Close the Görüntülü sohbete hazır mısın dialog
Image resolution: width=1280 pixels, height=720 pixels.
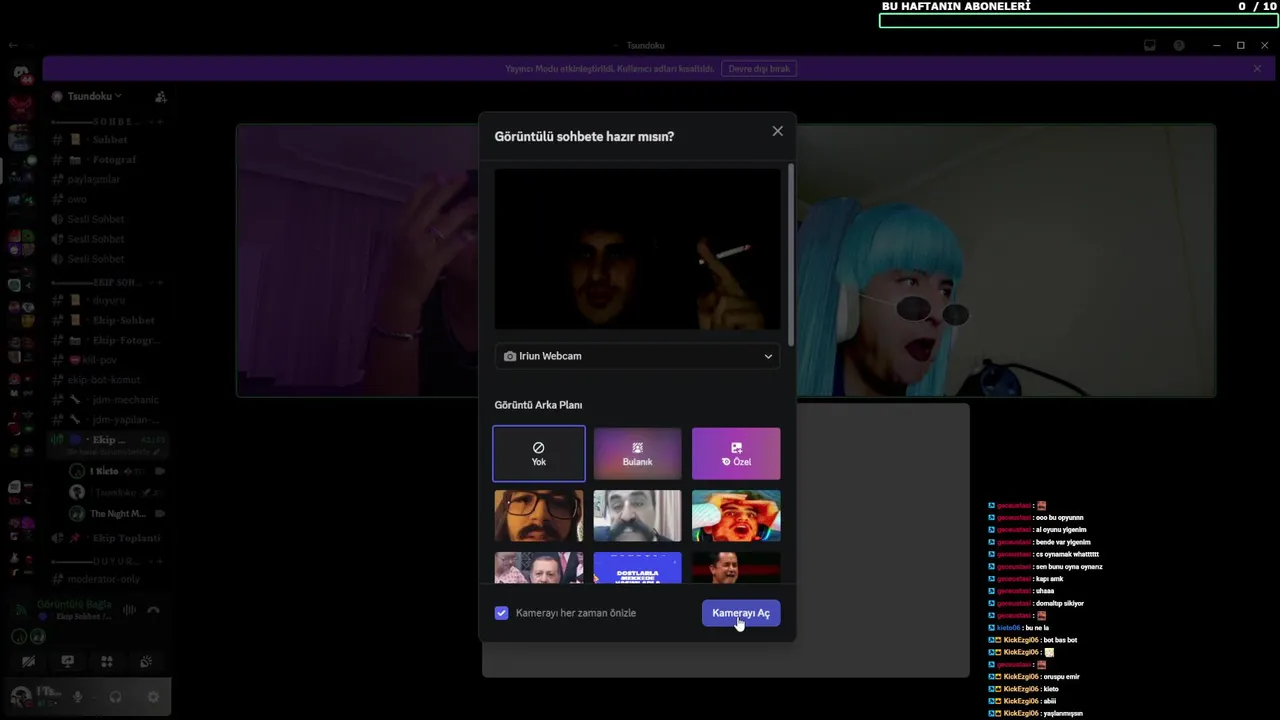(x=777, y=131)
